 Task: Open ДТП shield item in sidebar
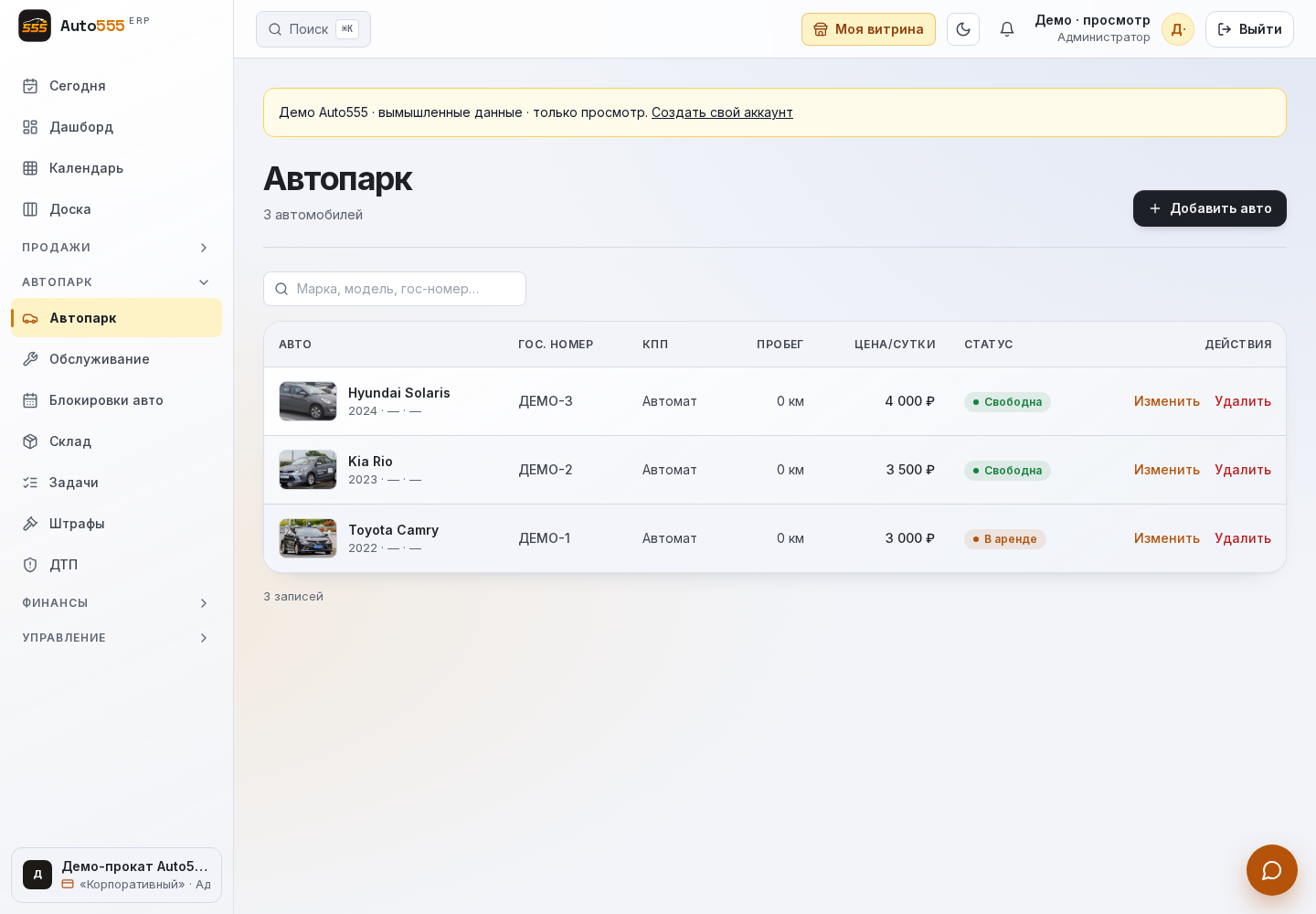click(116, 565)
